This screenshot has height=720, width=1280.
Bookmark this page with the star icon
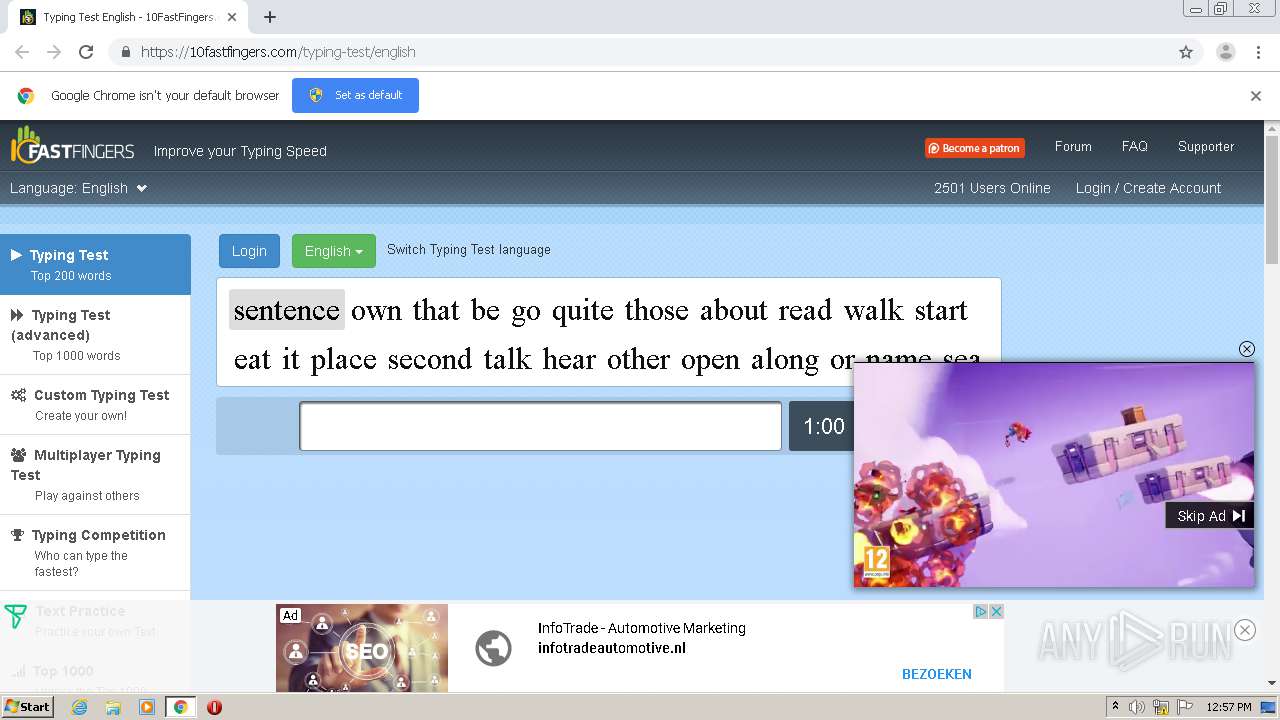pos(1186,52)
